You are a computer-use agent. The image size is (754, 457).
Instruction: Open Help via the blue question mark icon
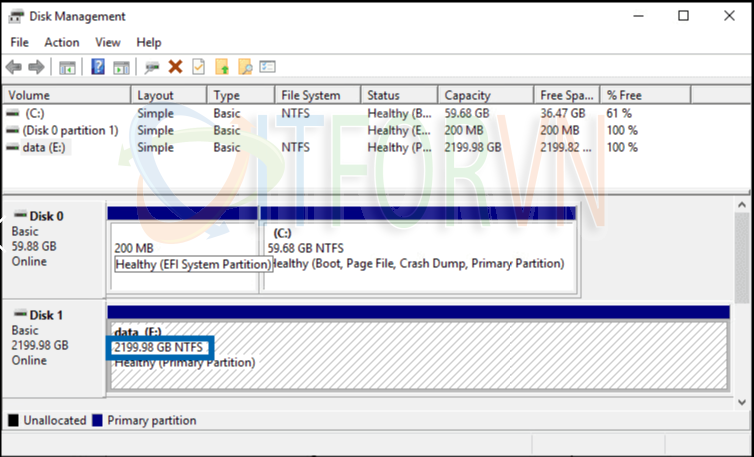pos(98,67)
